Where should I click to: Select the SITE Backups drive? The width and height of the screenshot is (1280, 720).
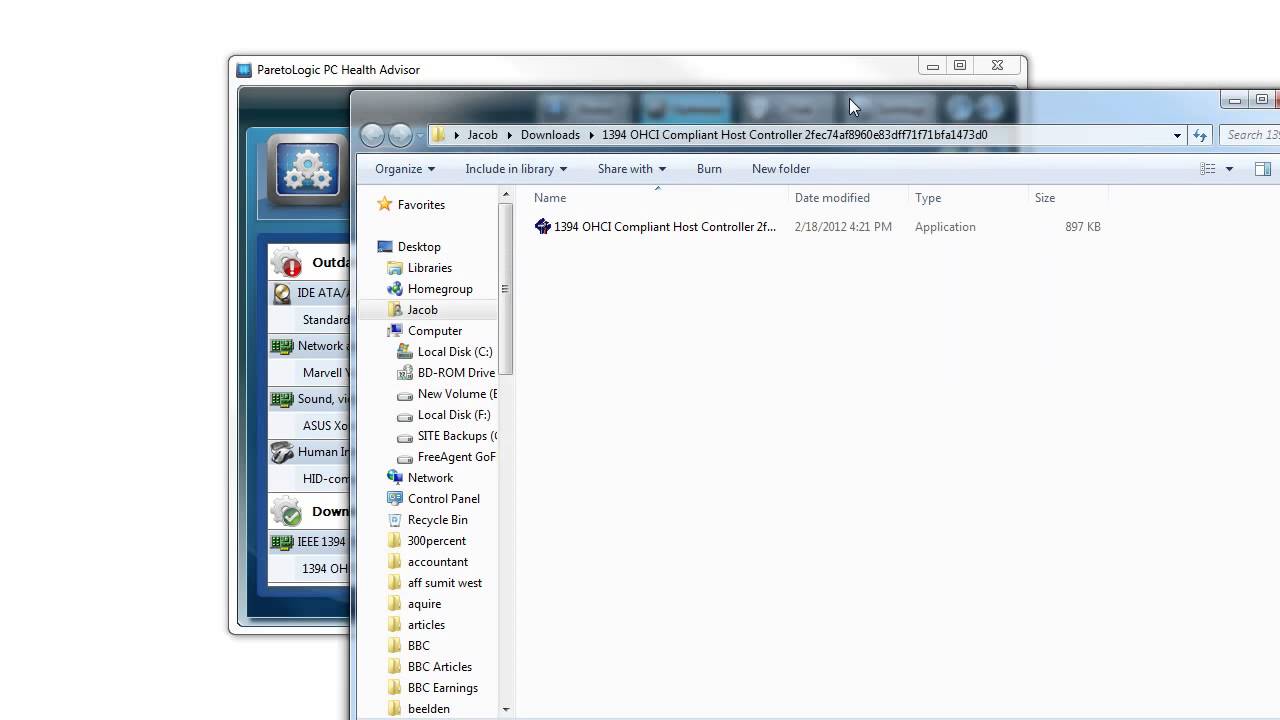click(456, 436)
